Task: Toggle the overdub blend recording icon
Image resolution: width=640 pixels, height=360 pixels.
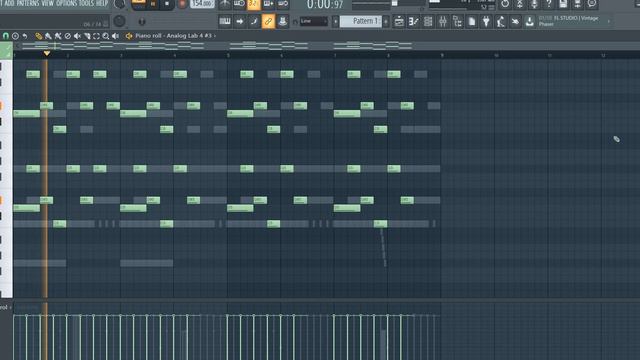Action: click(269, 4)
